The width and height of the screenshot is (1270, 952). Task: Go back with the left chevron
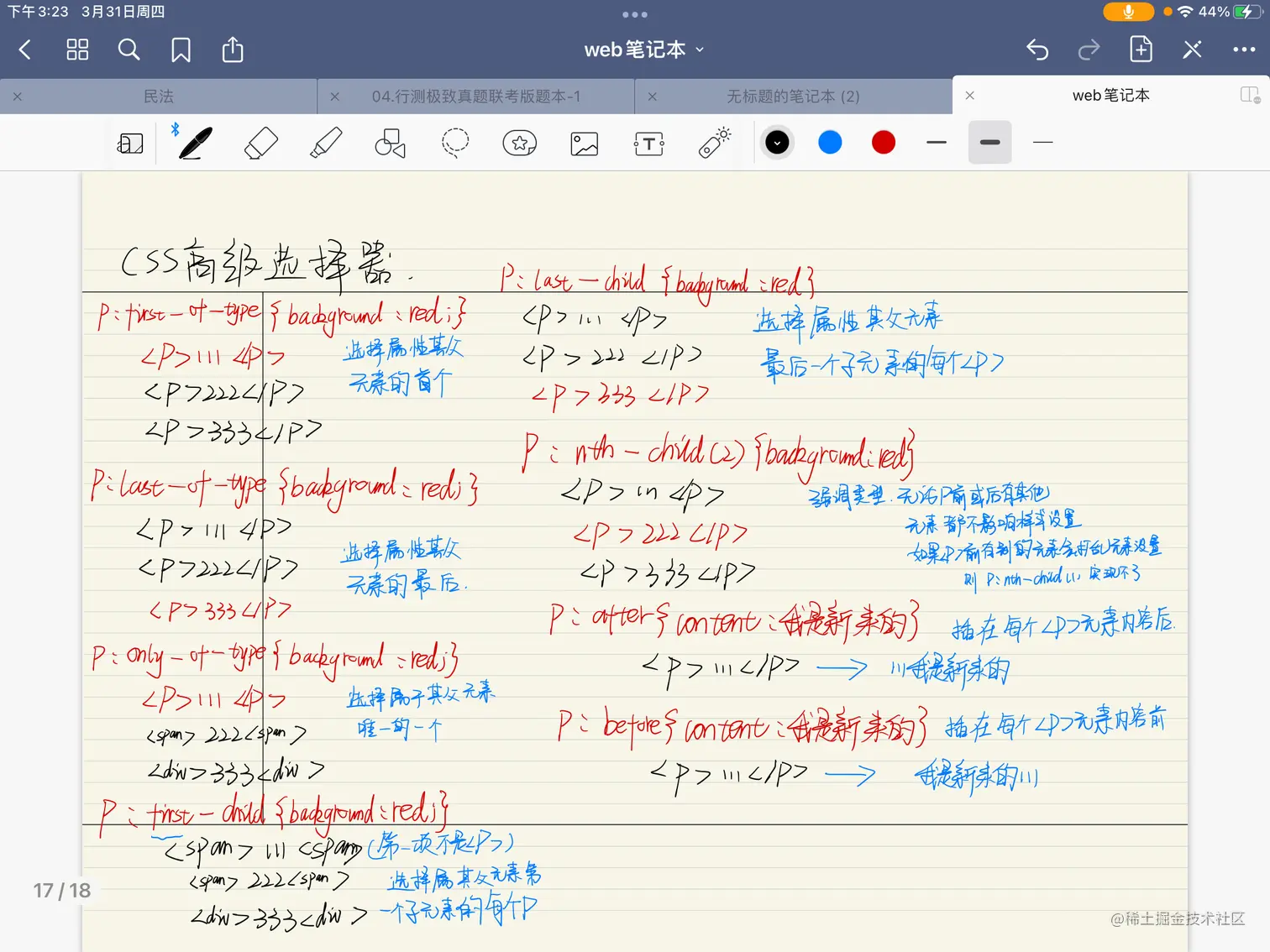click(25, 50)
